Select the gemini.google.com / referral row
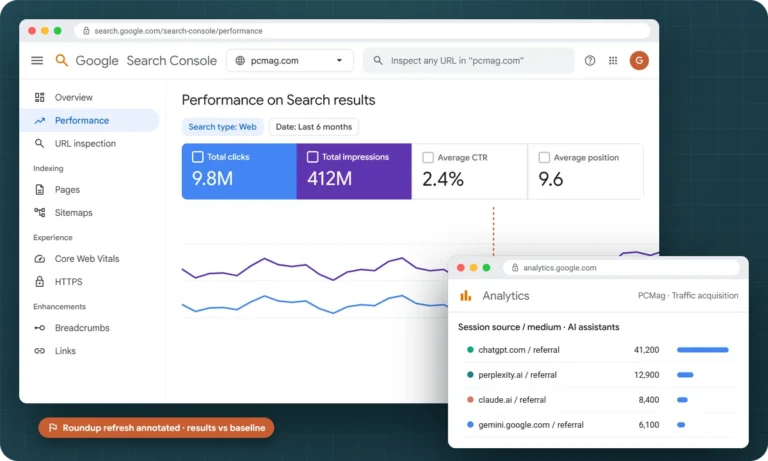Image resolution: width=768 pixels, height=461 pixels. click(598, 425)
